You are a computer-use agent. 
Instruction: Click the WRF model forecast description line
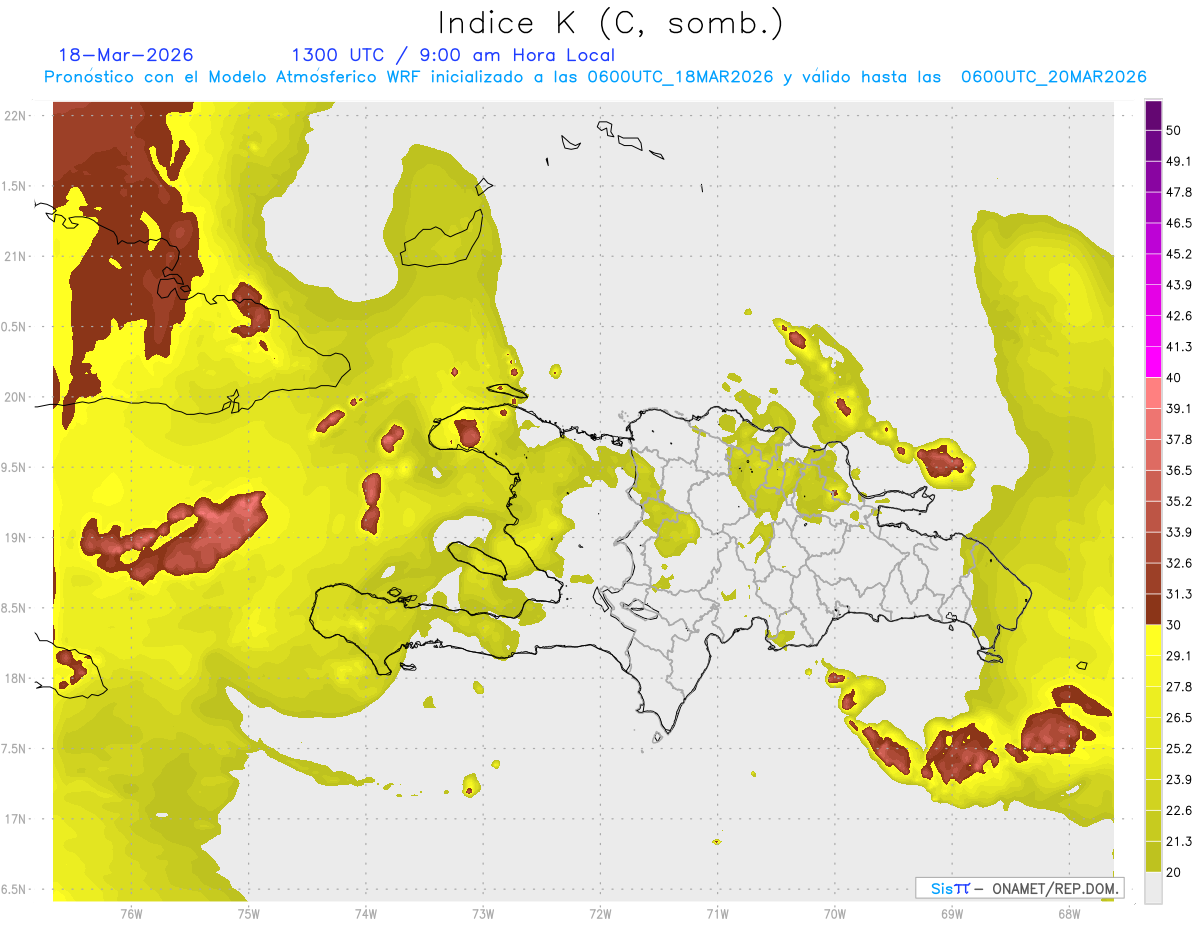point(595,77)
